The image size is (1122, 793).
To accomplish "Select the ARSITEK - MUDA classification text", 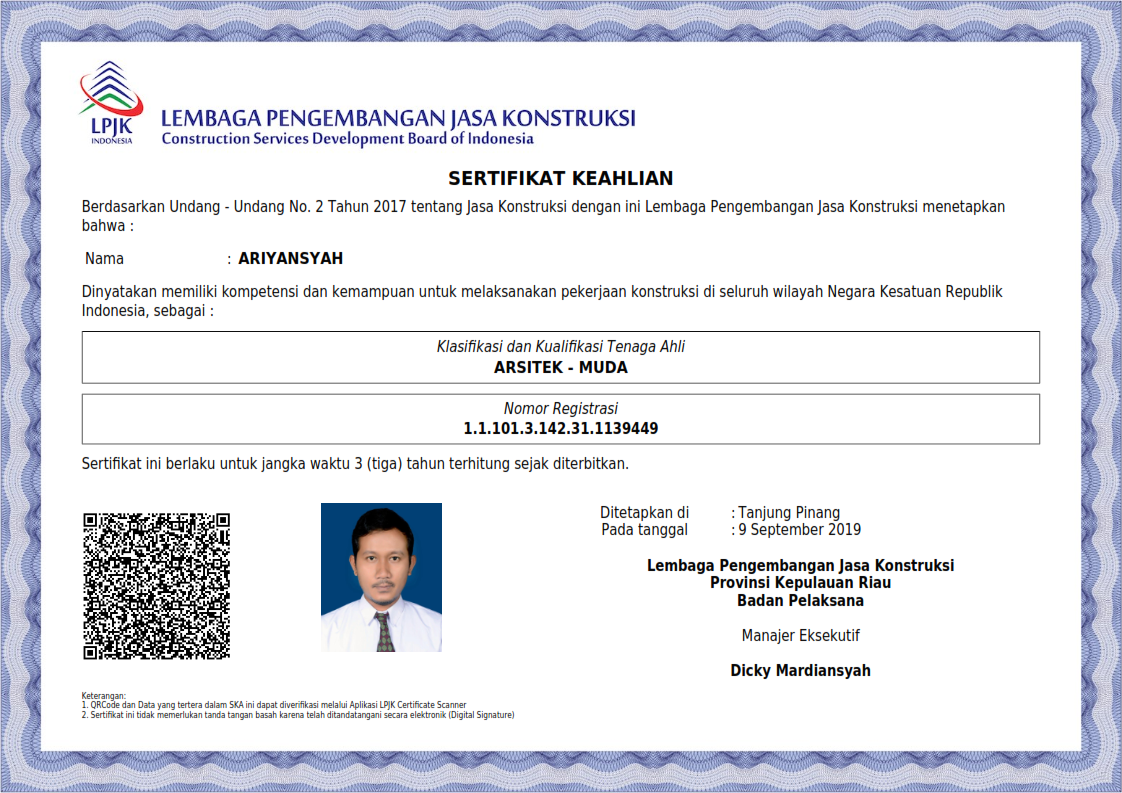I will (560, 367).
